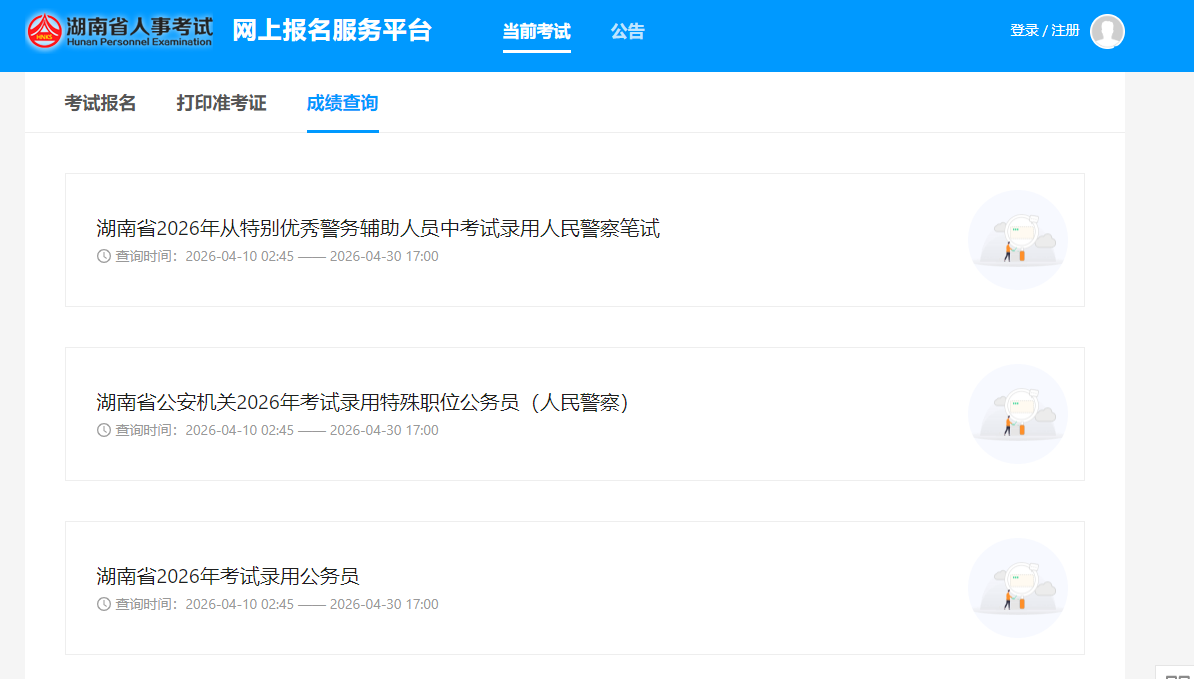The height and width of the screenshot is (679, 1194).
Task: Open the 特别优秀警务辅助人员 police written exam entry
Action: pos(378,229)
